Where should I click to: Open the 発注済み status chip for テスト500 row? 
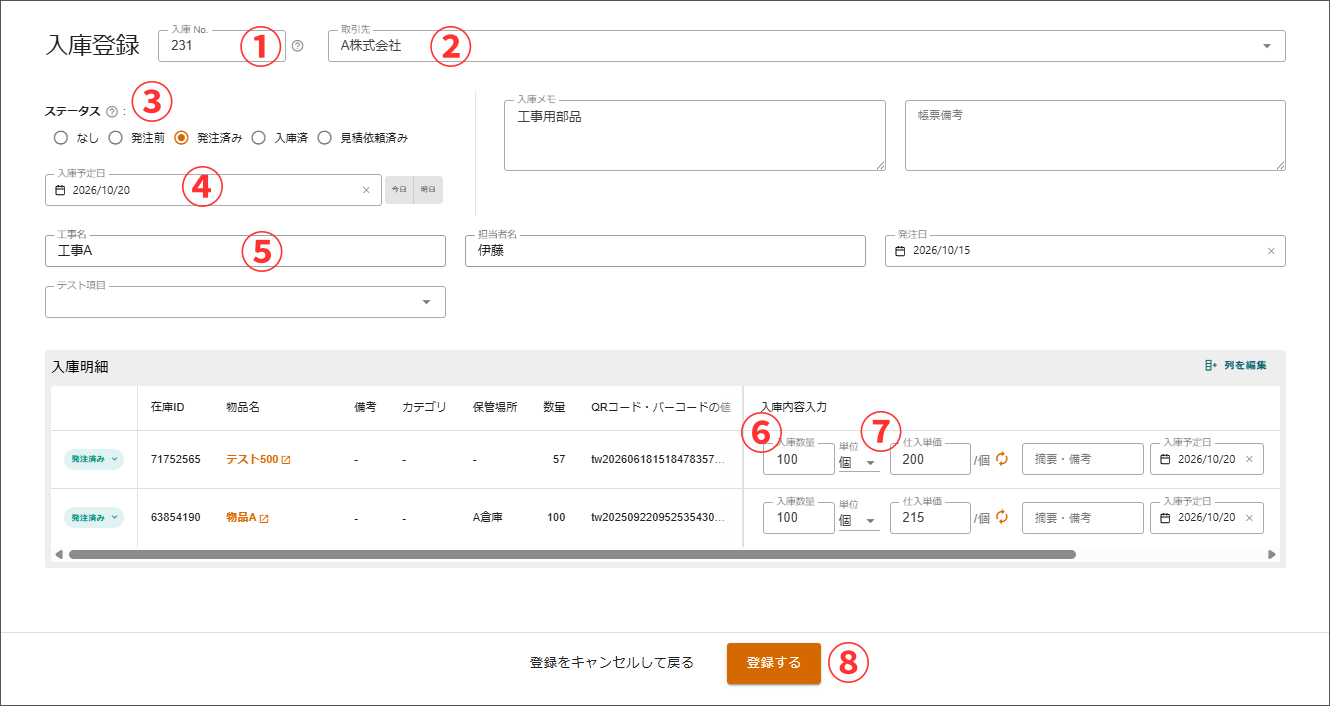[94, 460]
